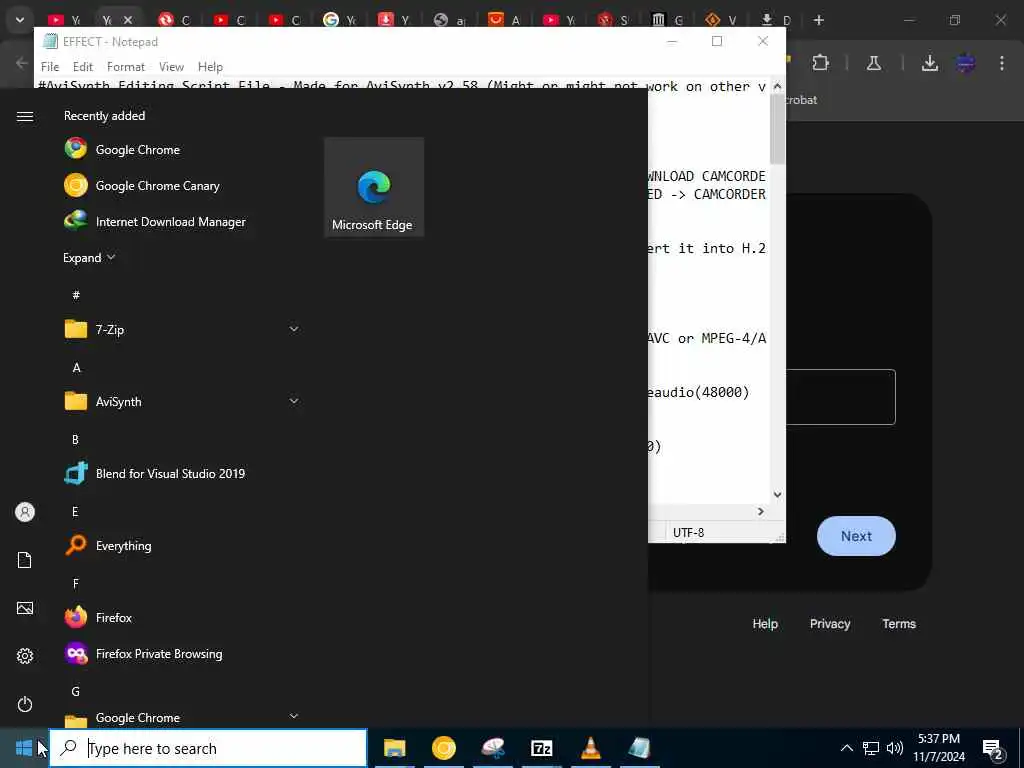Expand the Google Chrome folder chevron
This screenshot has width=1024, height=768.
click(294, 716)
